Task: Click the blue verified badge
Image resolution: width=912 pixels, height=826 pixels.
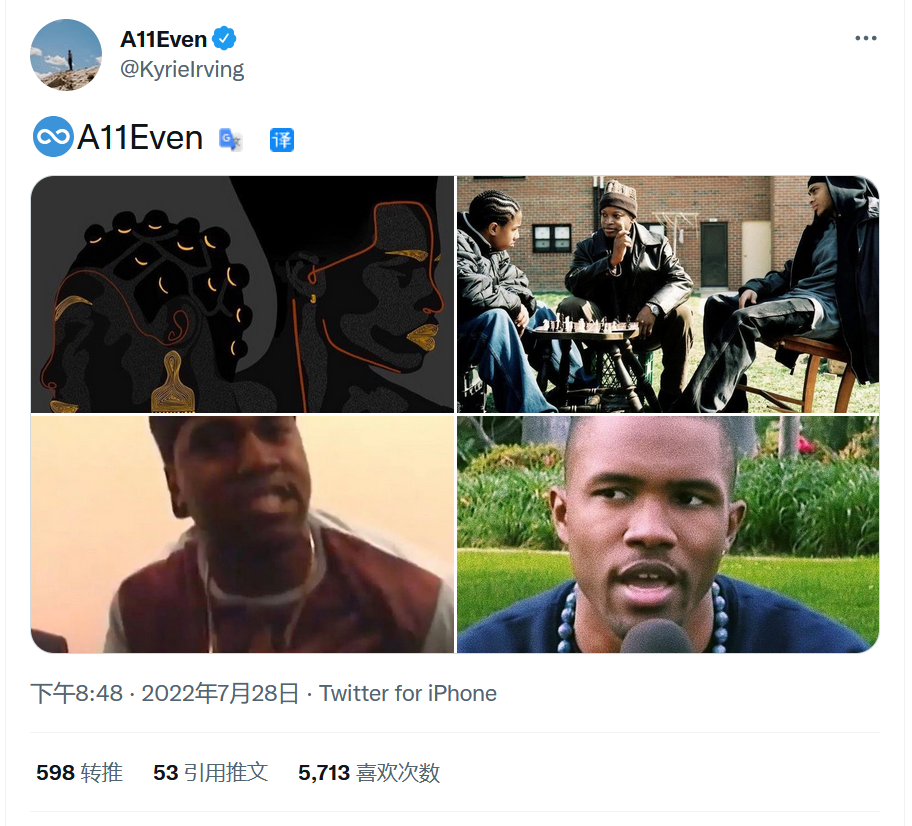Action: [224, 39]
